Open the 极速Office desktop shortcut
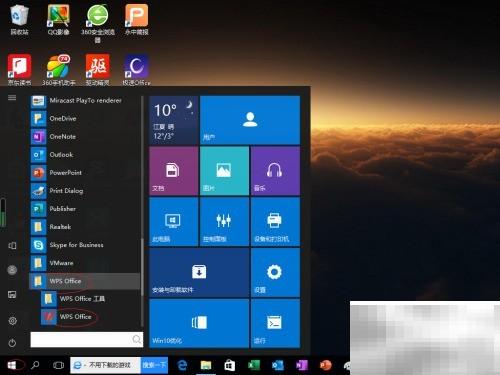 [x=136, y=69]
